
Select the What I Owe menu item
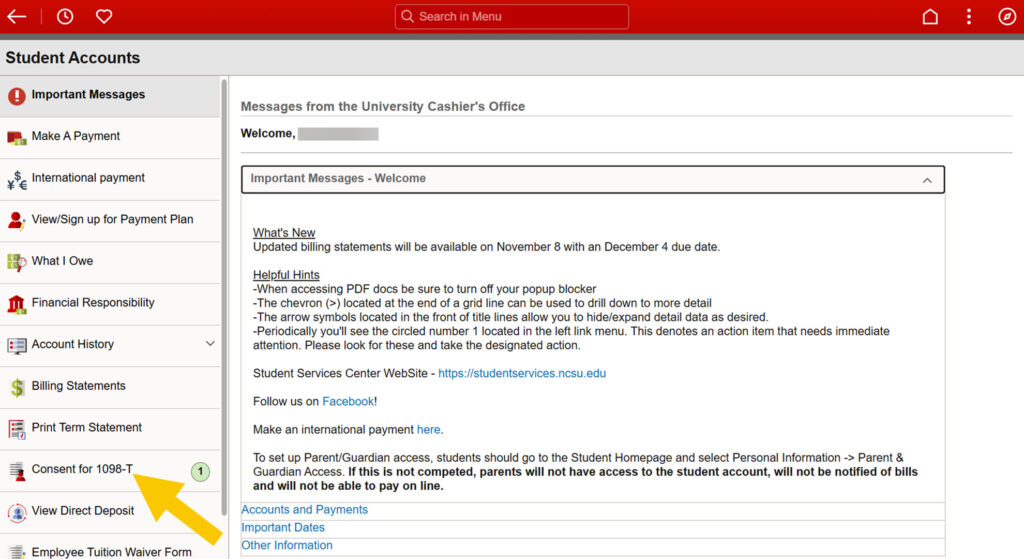point(110,262)
